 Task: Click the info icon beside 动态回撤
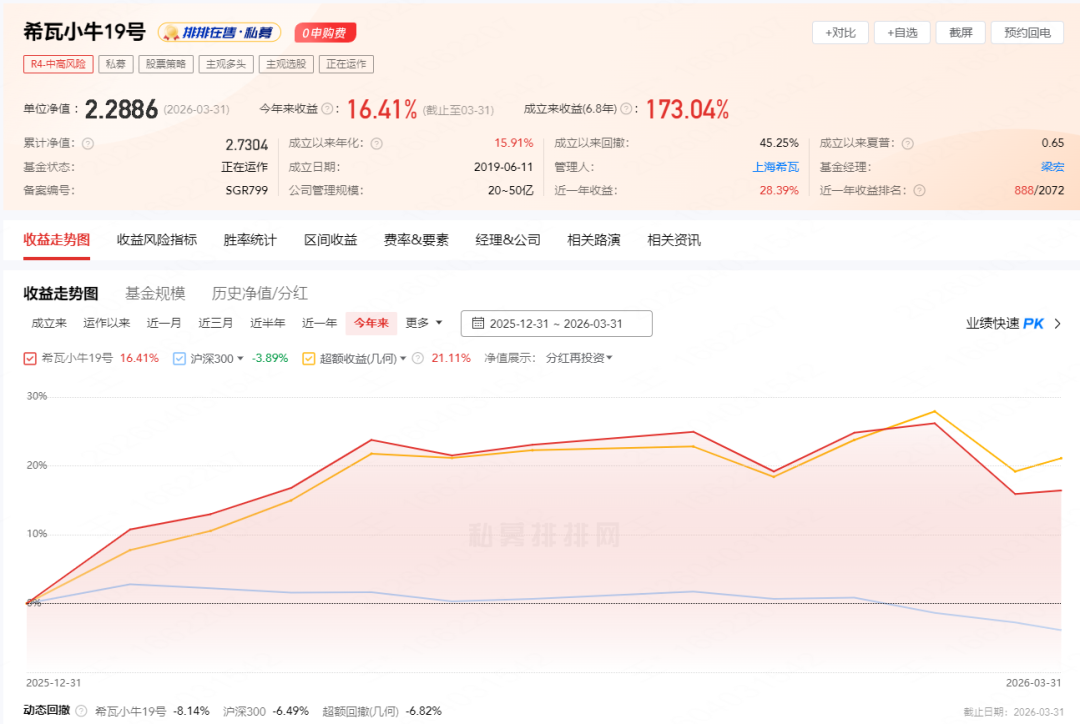click(83, 711)
